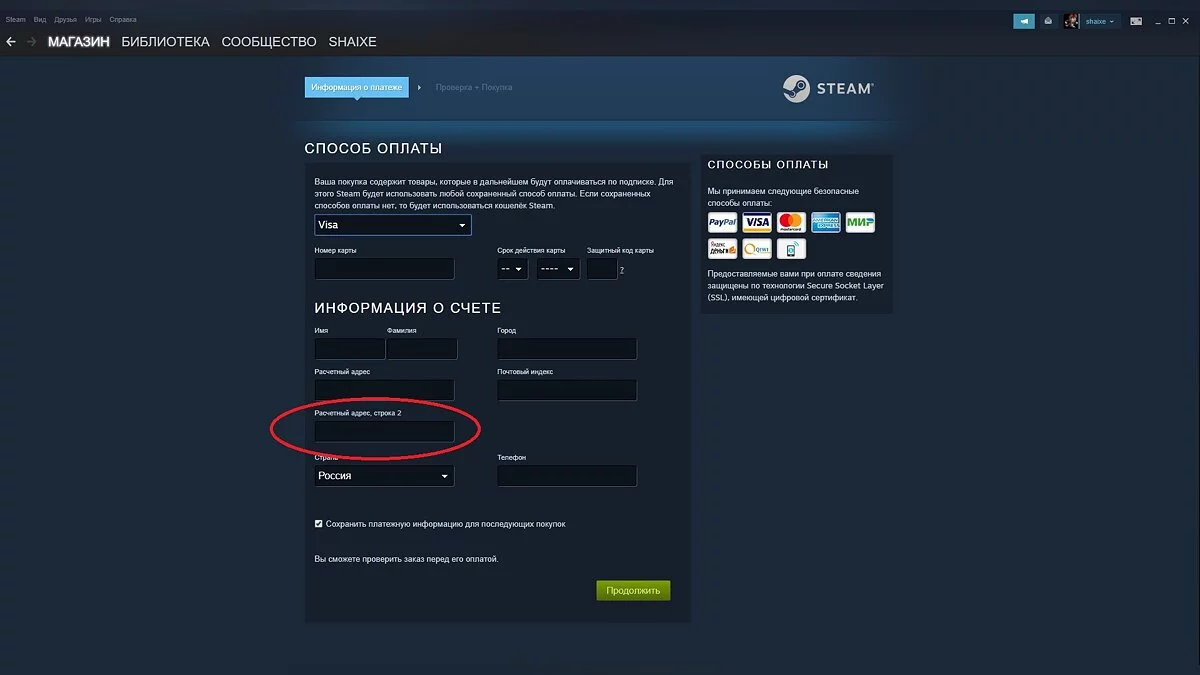Expand the card expiry month dropdown
Screen dimensions: 1200x675
coord(513,269)
